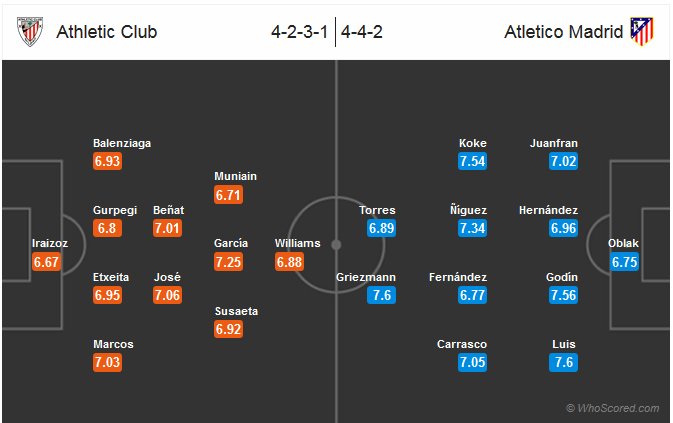Click Iraizoz's 6.67 rating badge
Screen dimensions: 673x423
[46, 262]
